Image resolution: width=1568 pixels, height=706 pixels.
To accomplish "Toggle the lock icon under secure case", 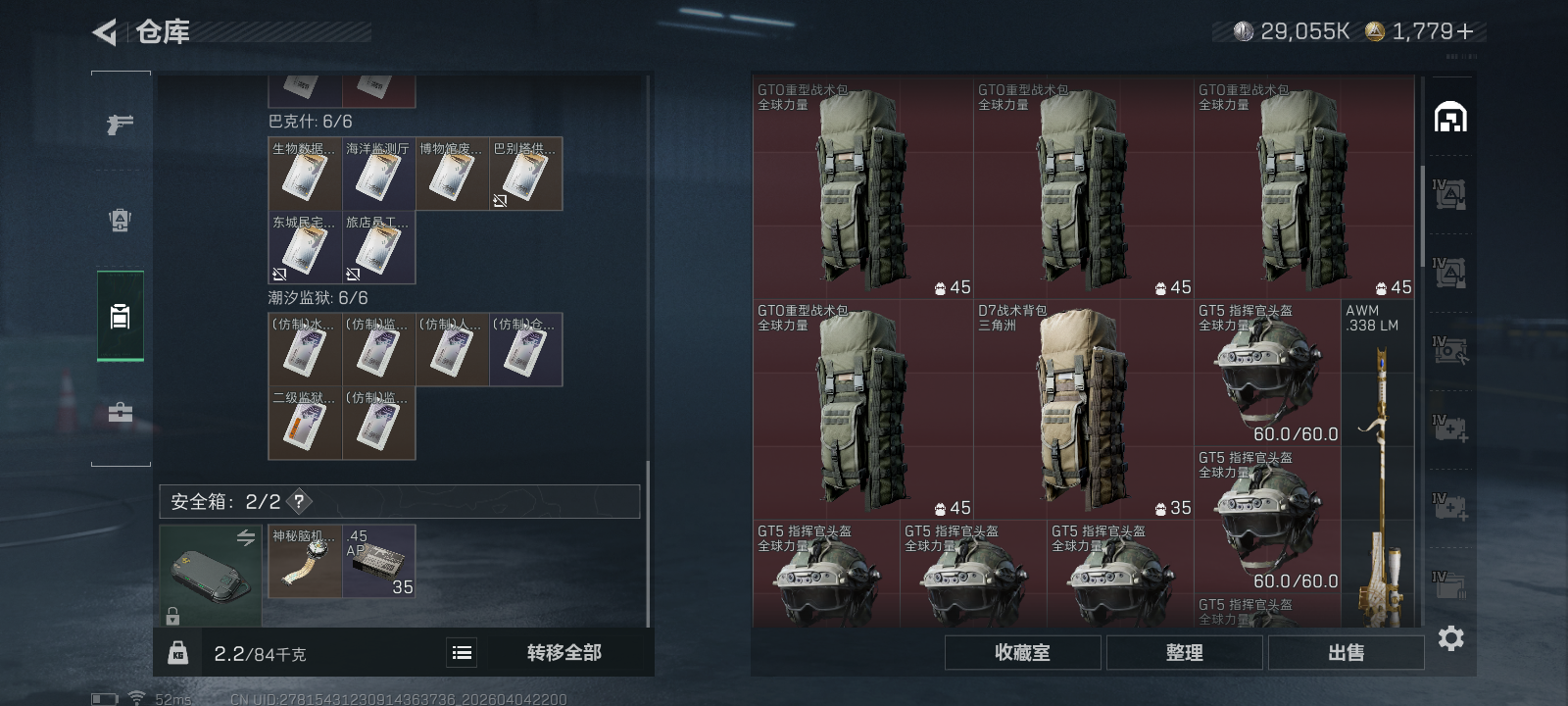I will [x=172, y=616].
